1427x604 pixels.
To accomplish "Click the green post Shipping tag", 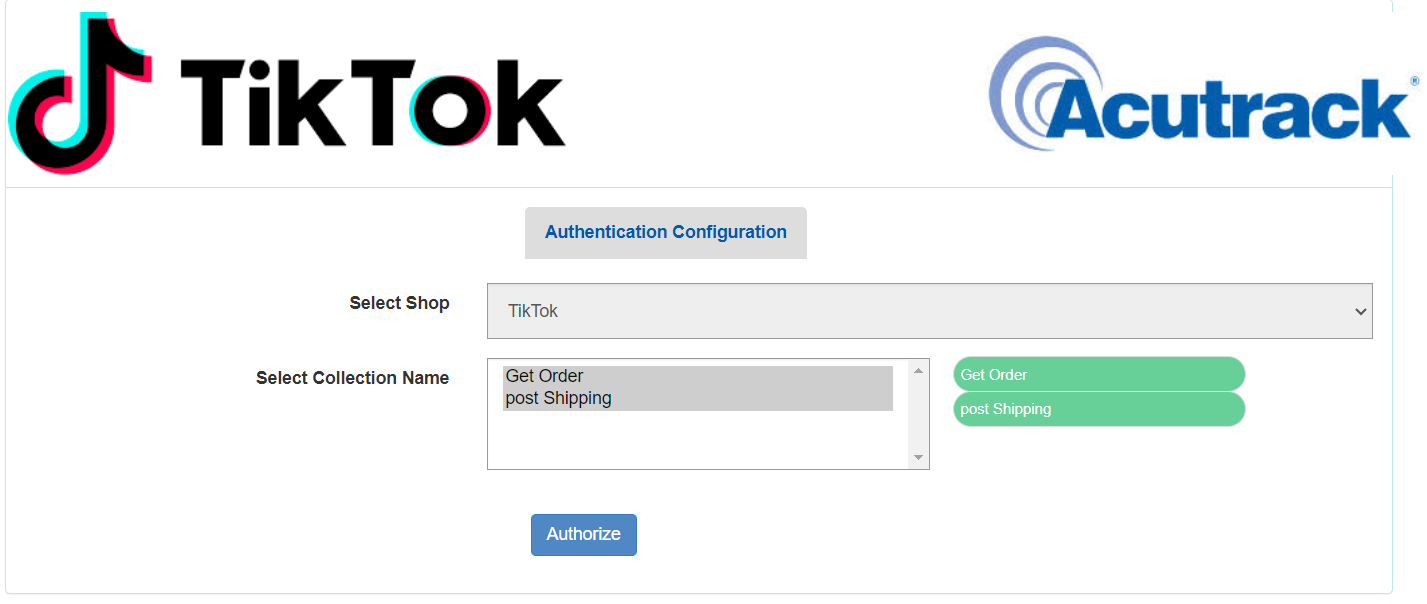I will pos(1099,409).
